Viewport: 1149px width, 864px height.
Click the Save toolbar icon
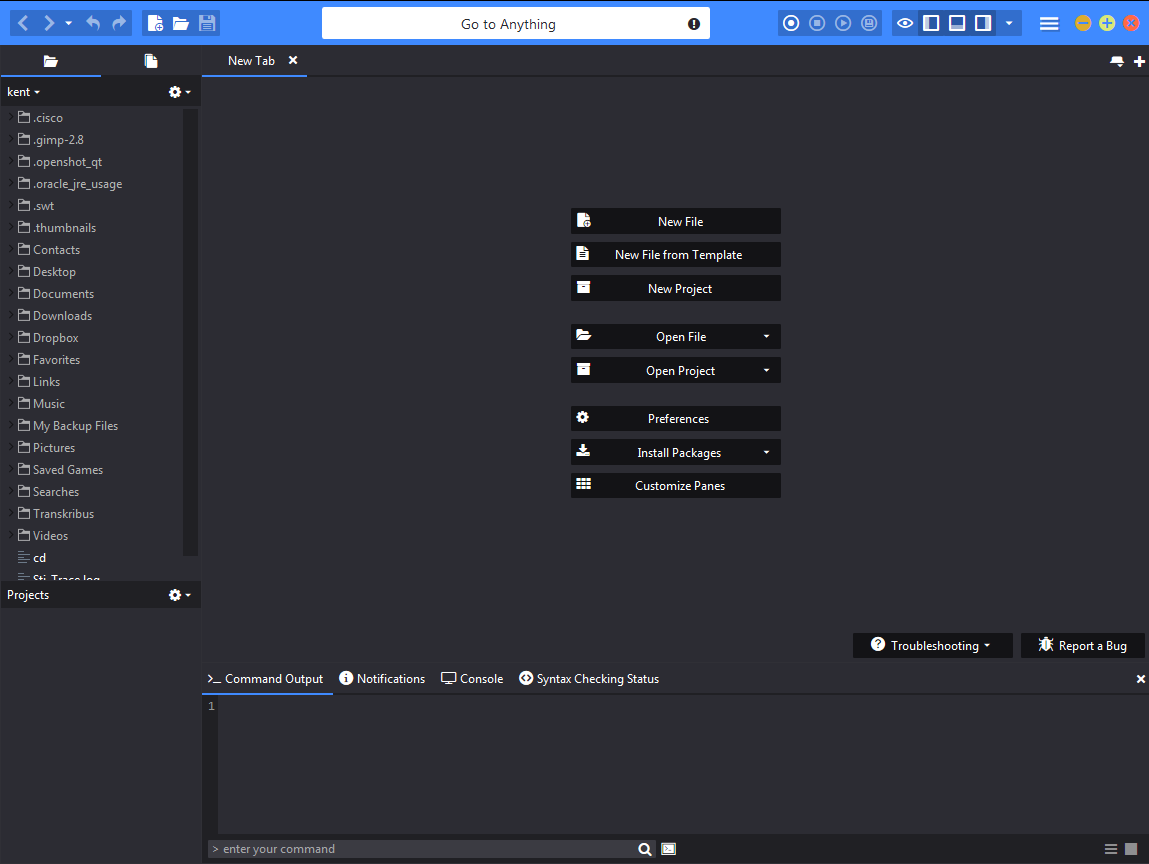pos(206,22)
